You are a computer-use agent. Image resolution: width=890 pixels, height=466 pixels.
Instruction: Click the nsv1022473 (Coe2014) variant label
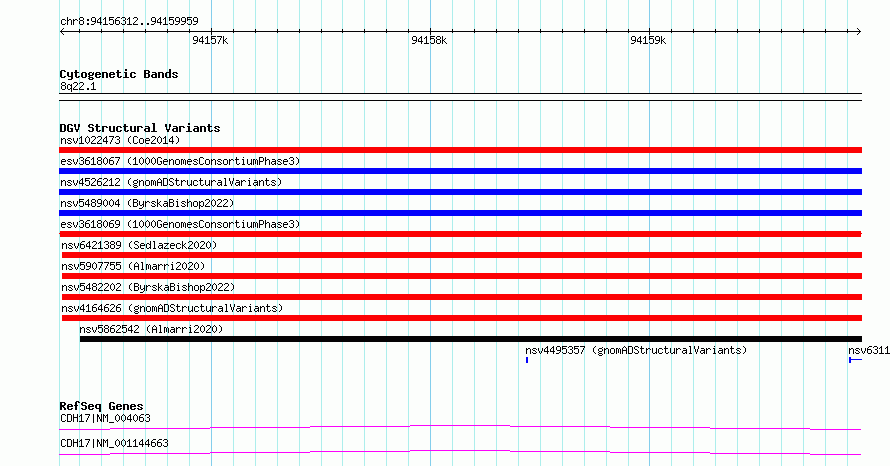point(120,140)
